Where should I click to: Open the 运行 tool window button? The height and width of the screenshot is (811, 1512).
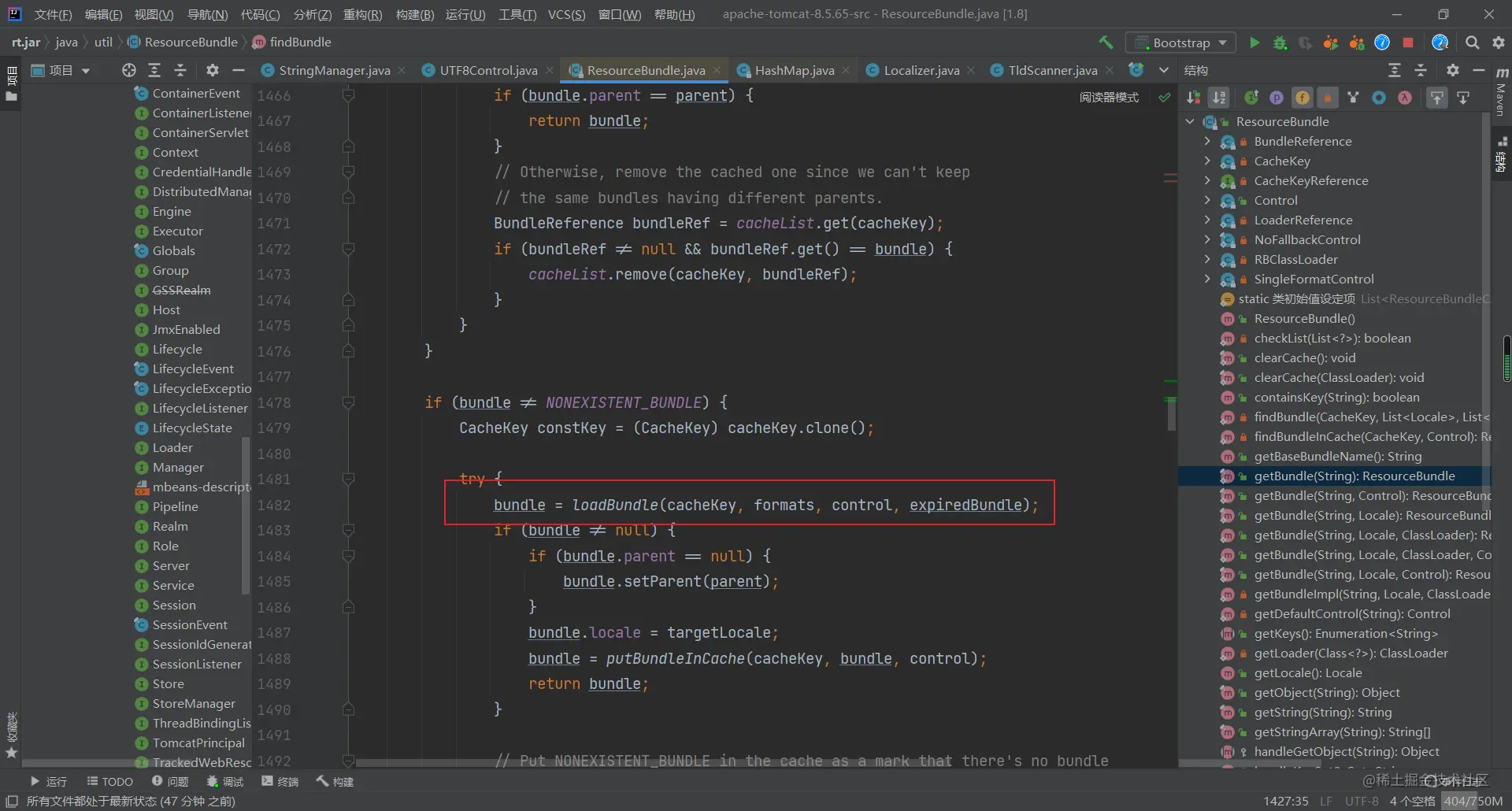coord(48,781)
